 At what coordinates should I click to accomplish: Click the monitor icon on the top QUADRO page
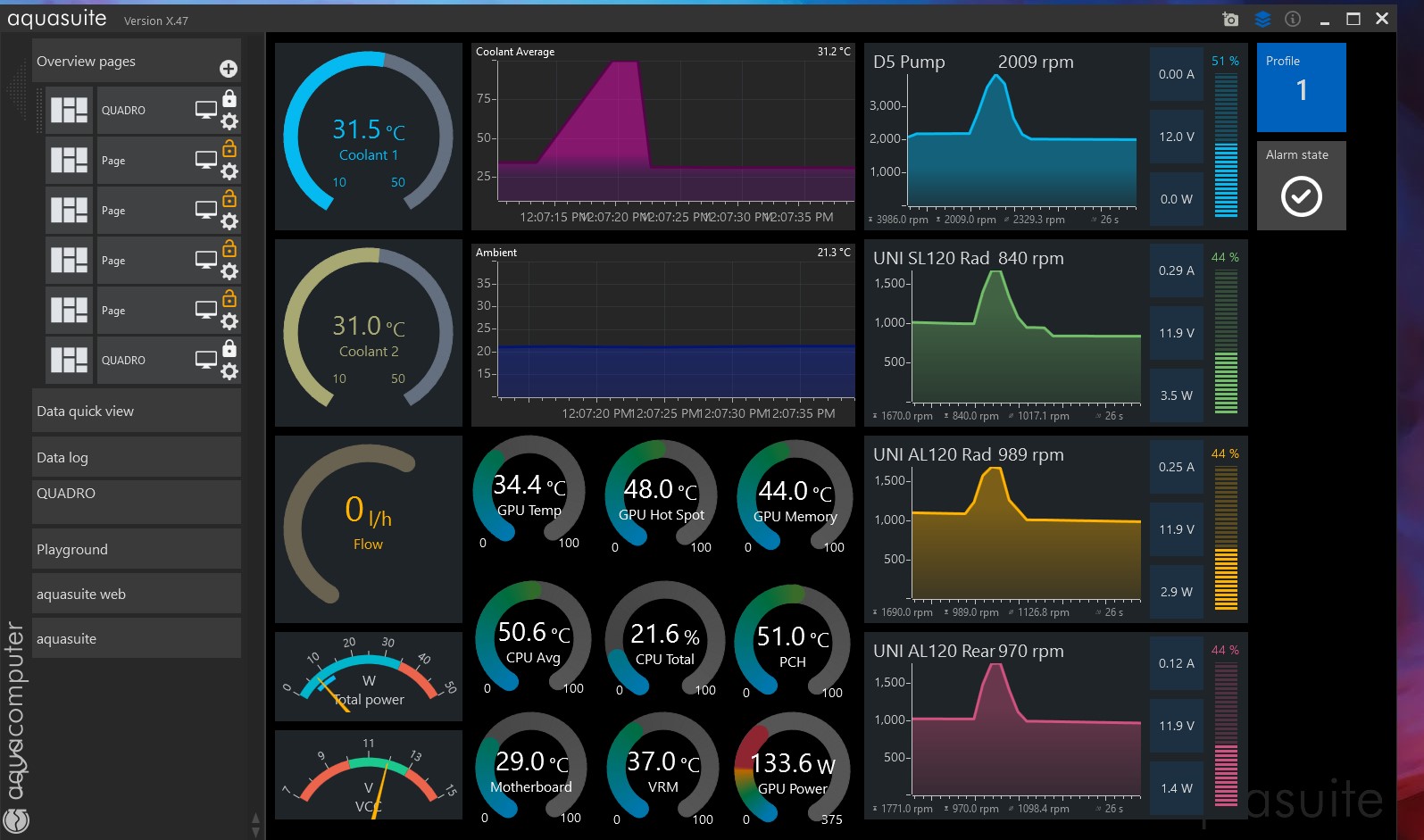coord(206,110)
